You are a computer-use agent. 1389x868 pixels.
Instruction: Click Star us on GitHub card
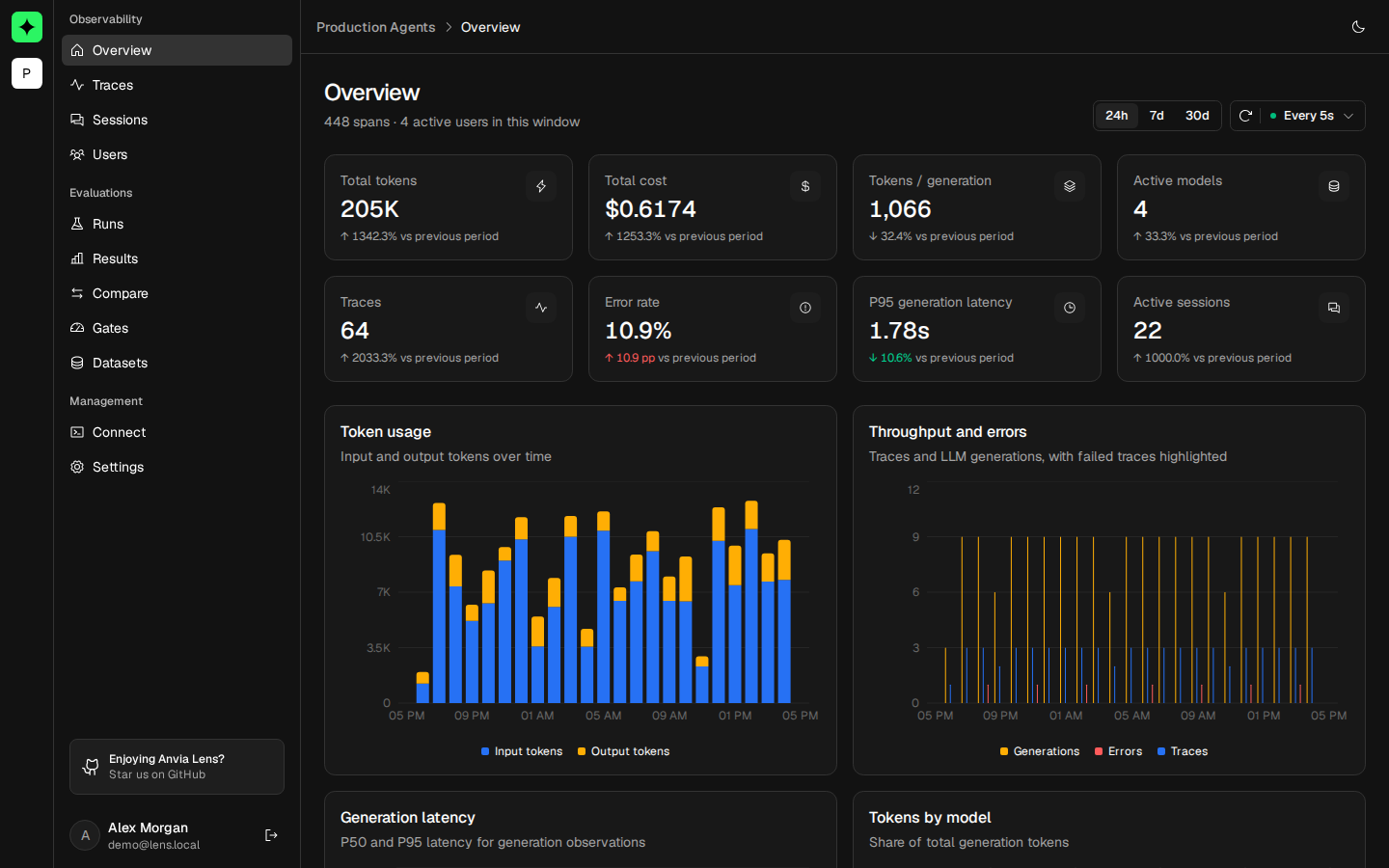coord(177,767)
